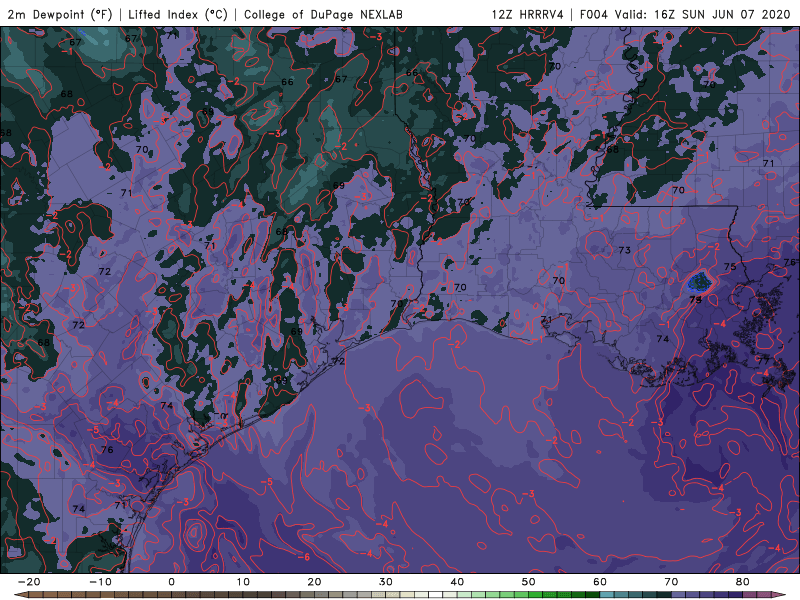Click the 30 tick label on colorbar
Screen dimensions: 800x600
(386, 582)
